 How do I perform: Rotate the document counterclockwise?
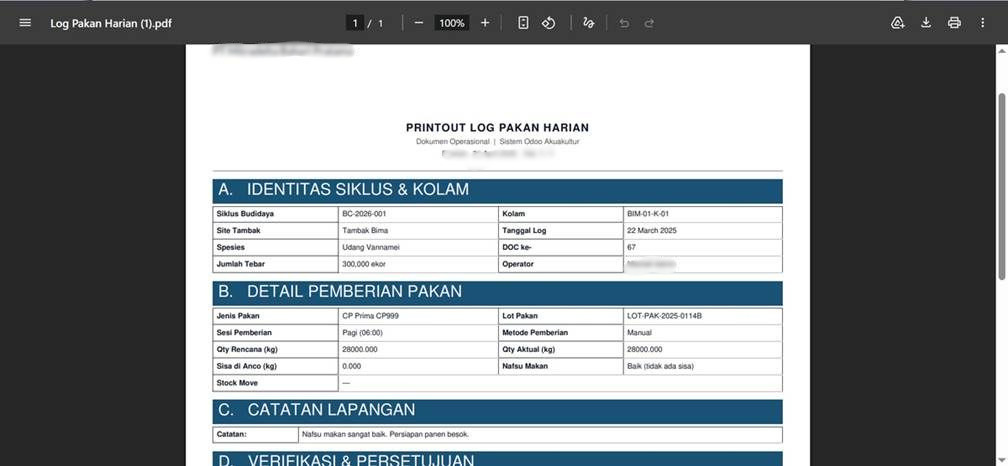(x=549, y=23)
